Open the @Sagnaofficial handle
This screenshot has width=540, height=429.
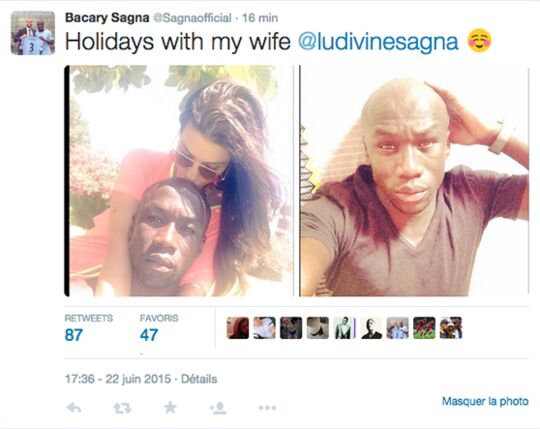[x=192, y=18]
